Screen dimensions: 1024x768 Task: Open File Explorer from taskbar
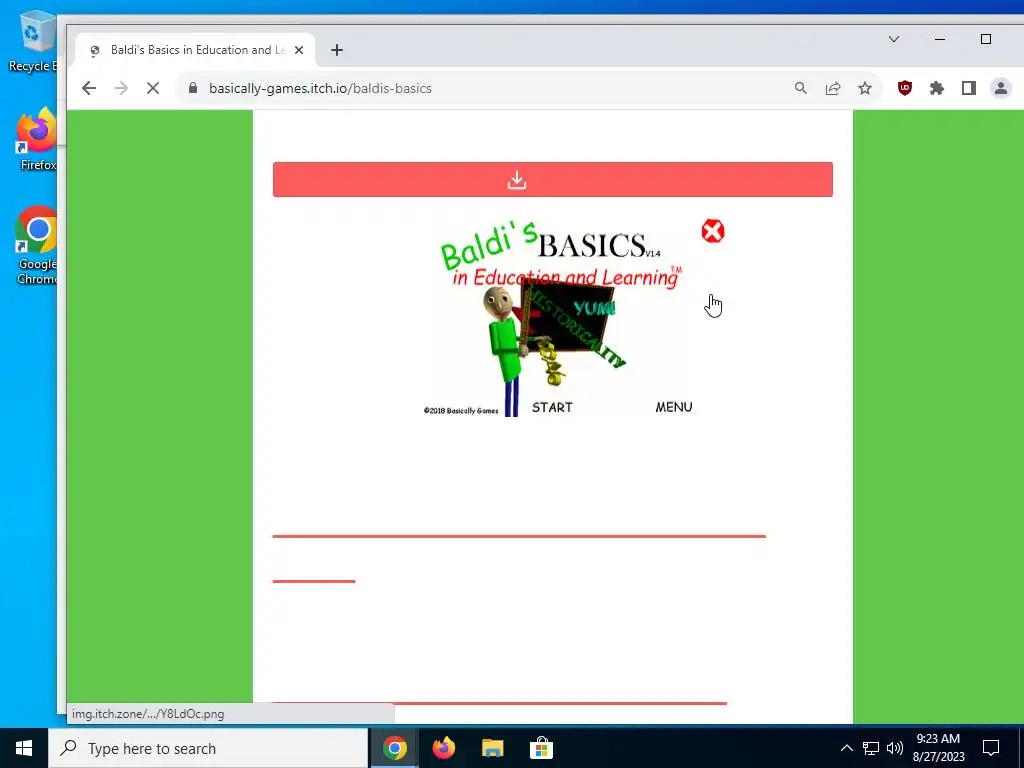pos(492,748)
